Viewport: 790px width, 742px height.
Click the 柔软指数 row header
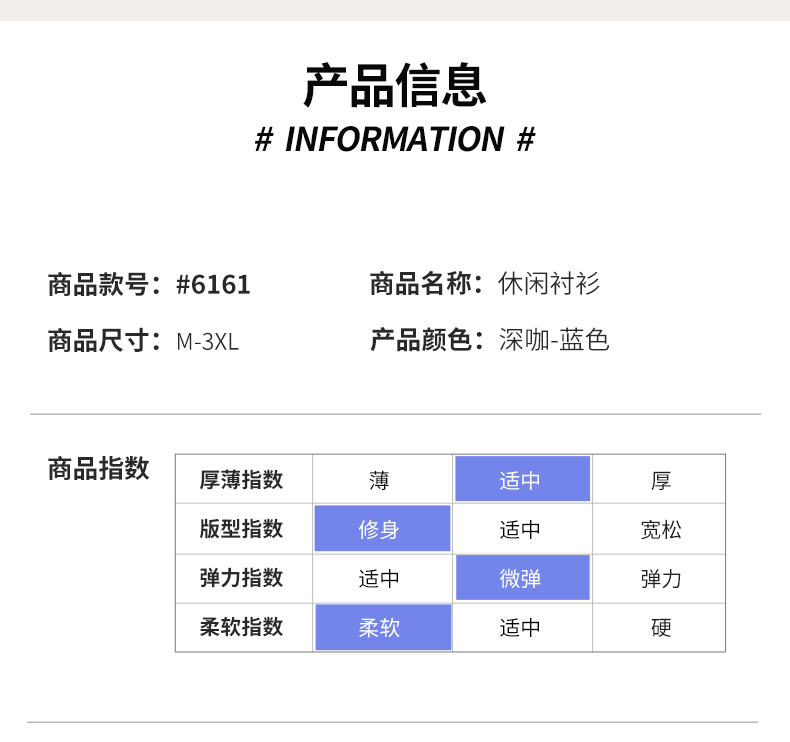tap(242, 627)
